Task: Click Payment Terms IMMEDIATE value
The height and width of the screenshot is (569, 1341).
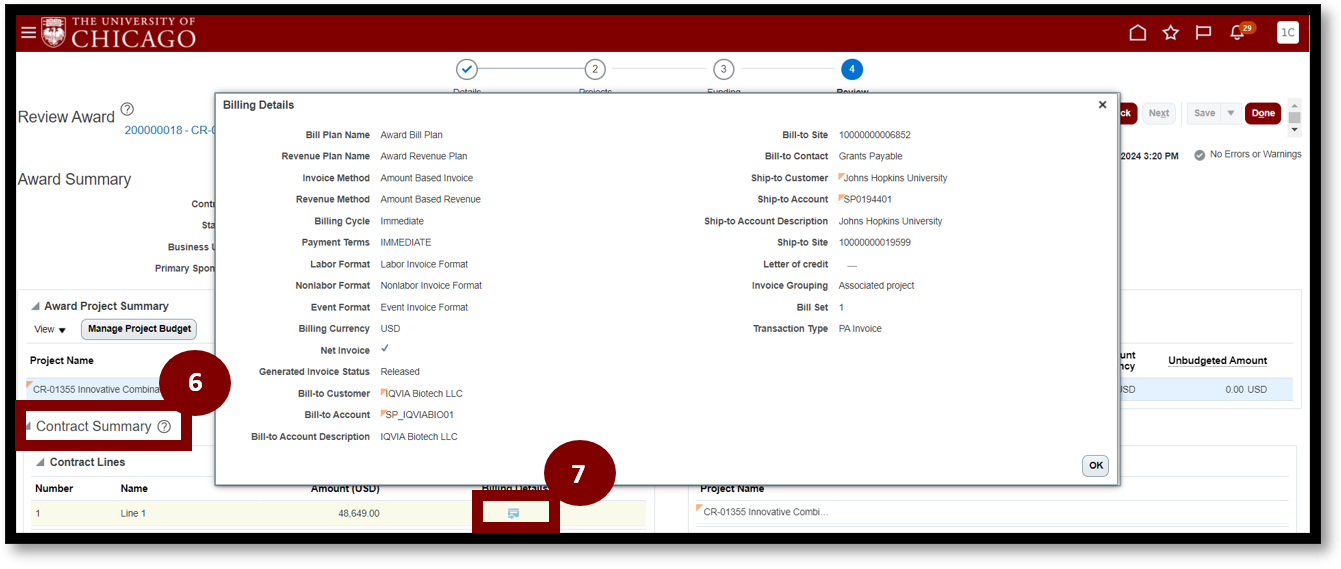Action: pos(405,242)
